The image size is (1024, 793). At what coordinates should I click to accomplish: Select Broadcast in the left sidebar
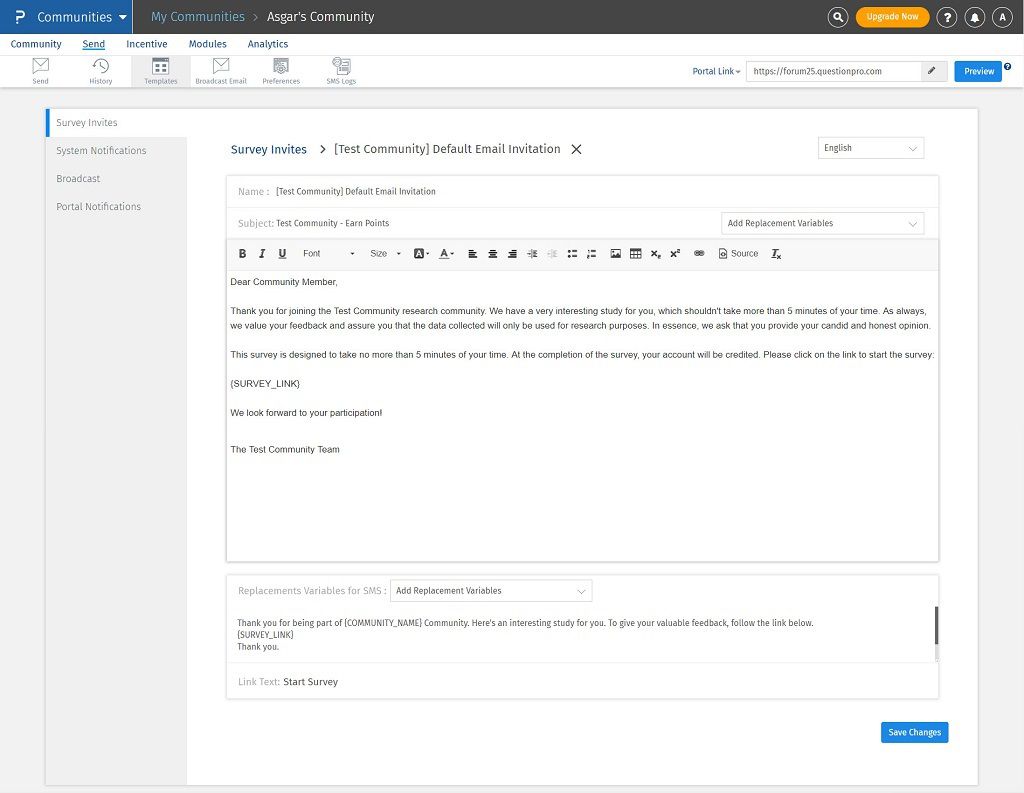click(78, 178)
